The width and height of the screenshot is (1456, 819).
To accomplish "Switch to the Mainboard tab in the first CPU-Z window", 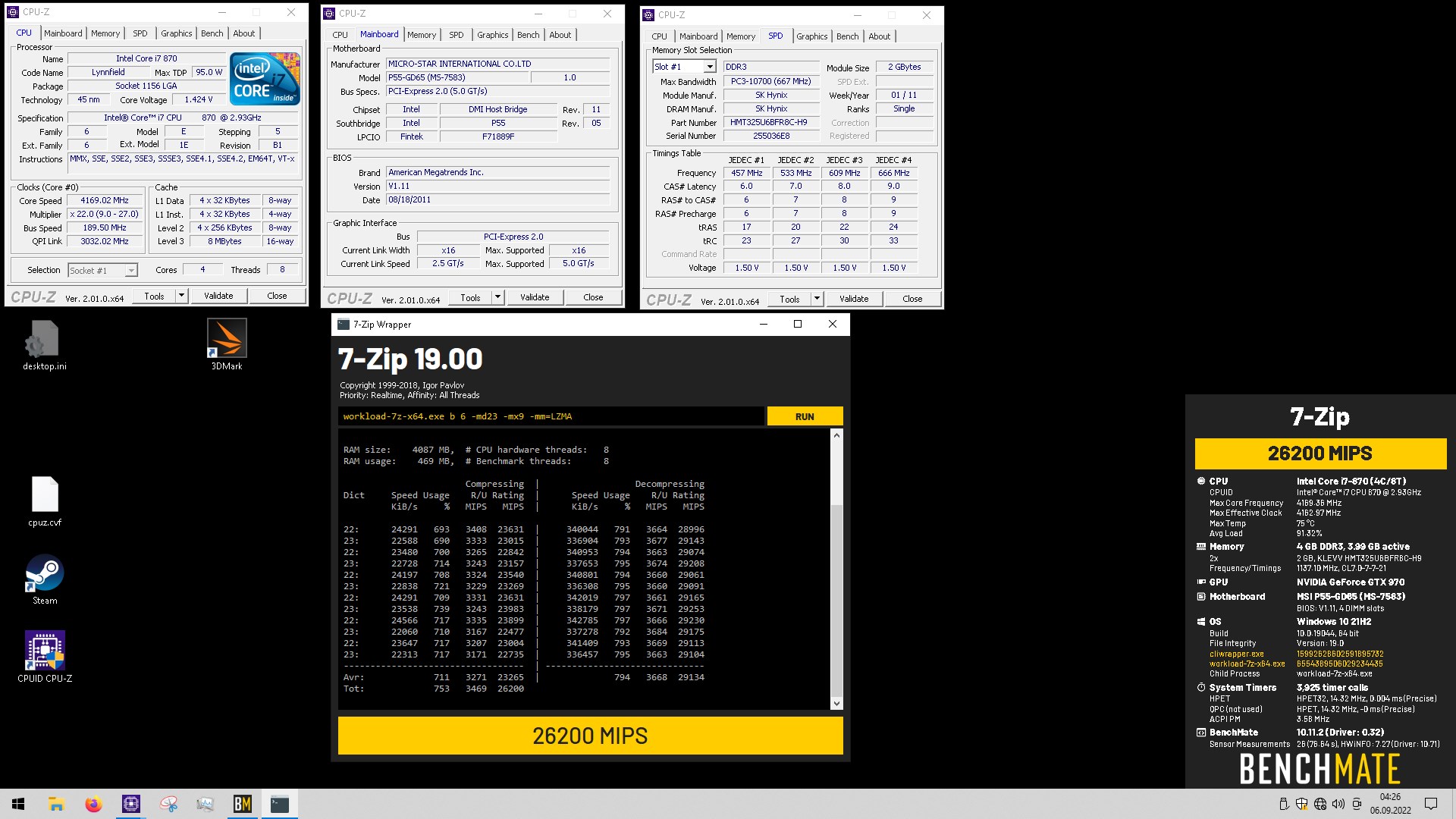I will click(63, 33).
